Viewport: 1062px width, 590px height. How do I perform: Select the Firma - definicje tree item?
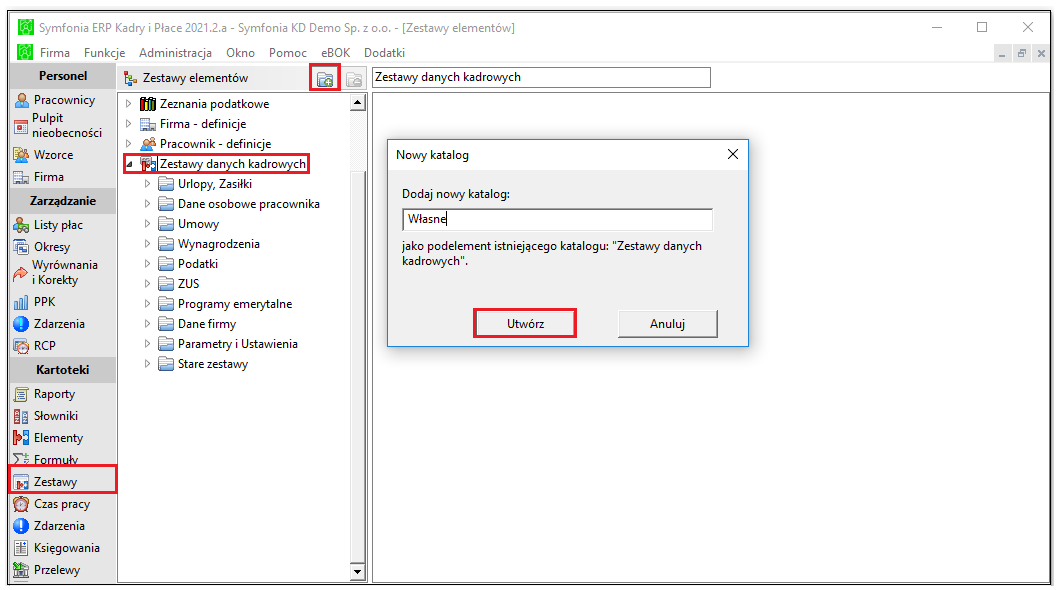[203, 124]
